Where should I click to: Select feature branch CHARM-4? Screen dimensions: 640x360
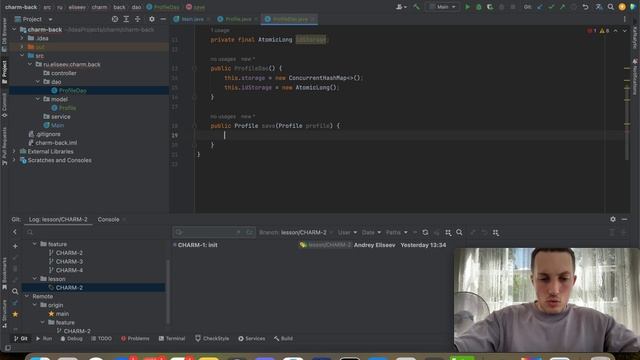pos(69,270)
